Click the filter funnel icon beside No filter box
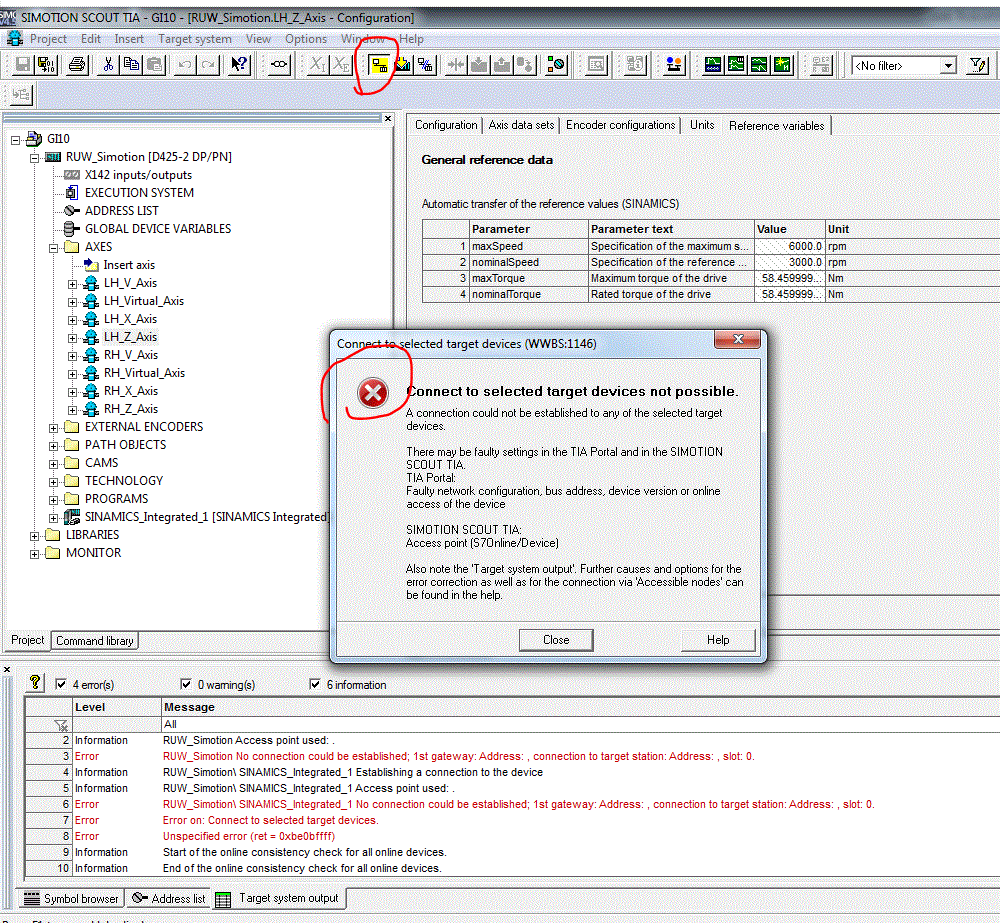This screenshot has width=1000, height=923. tap(978, 65)
